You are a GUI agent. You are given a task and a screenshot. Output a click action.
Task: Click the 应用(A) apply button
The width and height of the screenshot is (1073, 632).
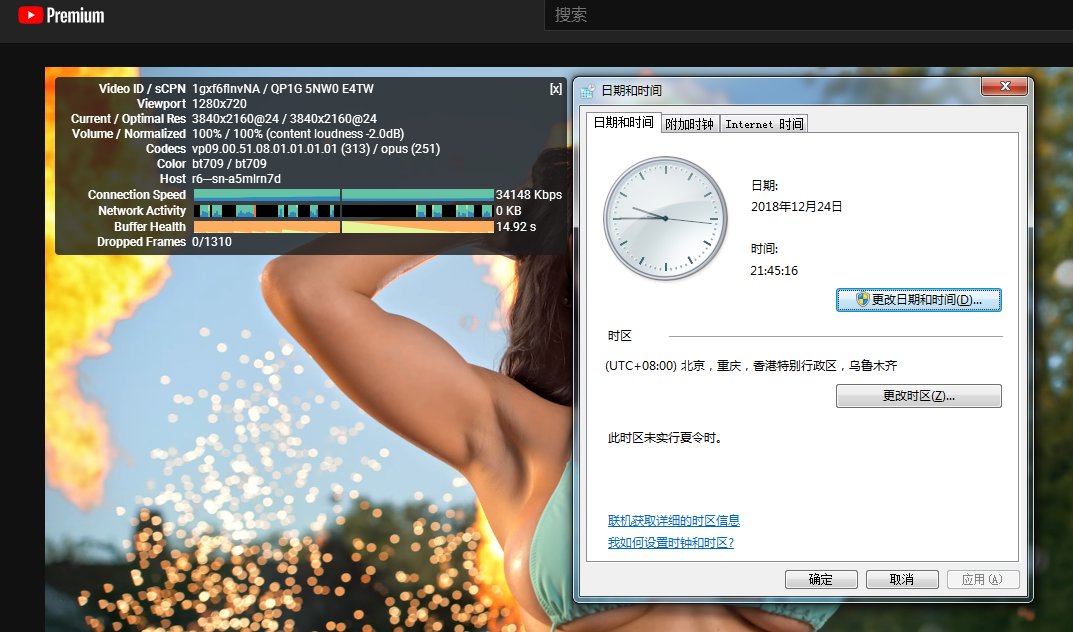tap(981, 580)
